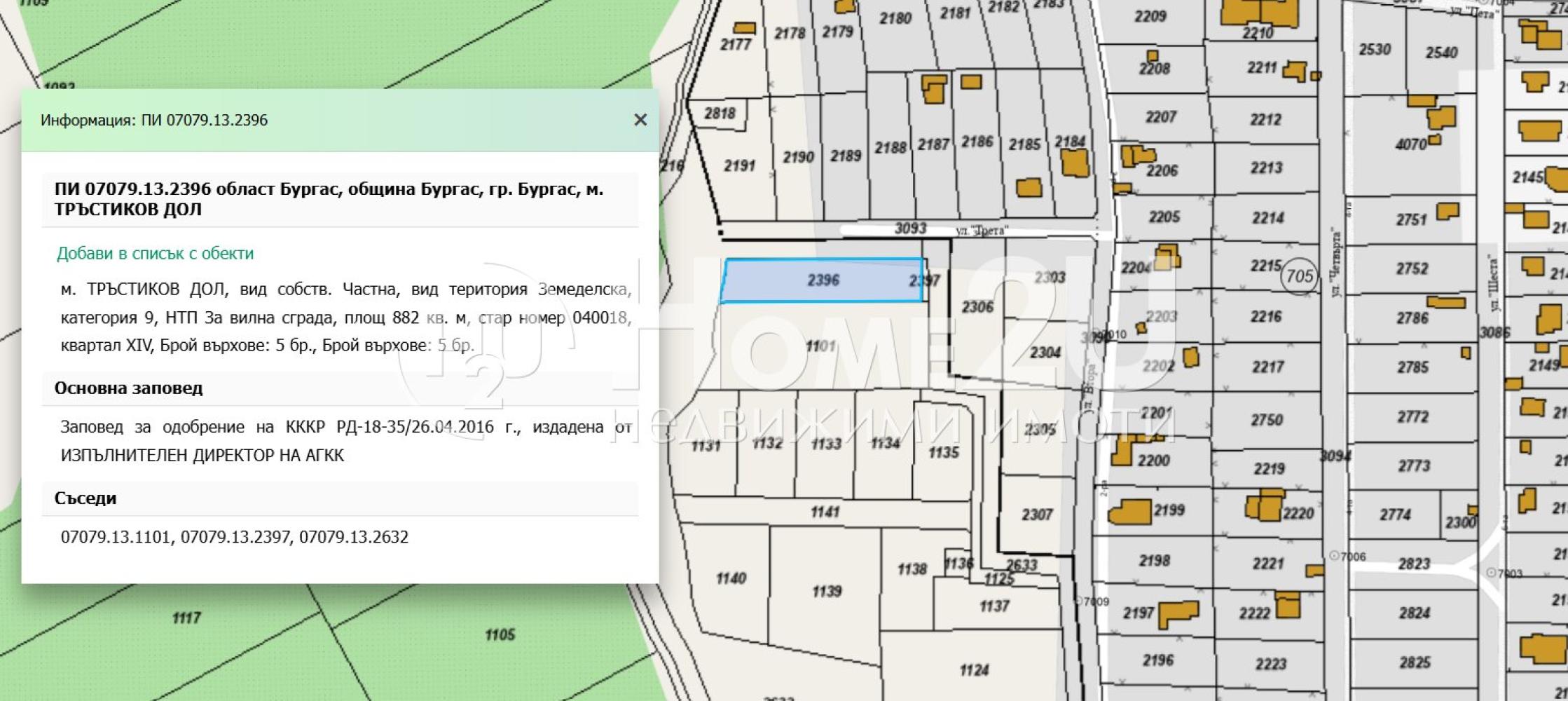Image resolution: width=1568 pixels, height=701 pixels.
Task: Click parcel 2774 on the map
Action: (x=1394, y=515)
